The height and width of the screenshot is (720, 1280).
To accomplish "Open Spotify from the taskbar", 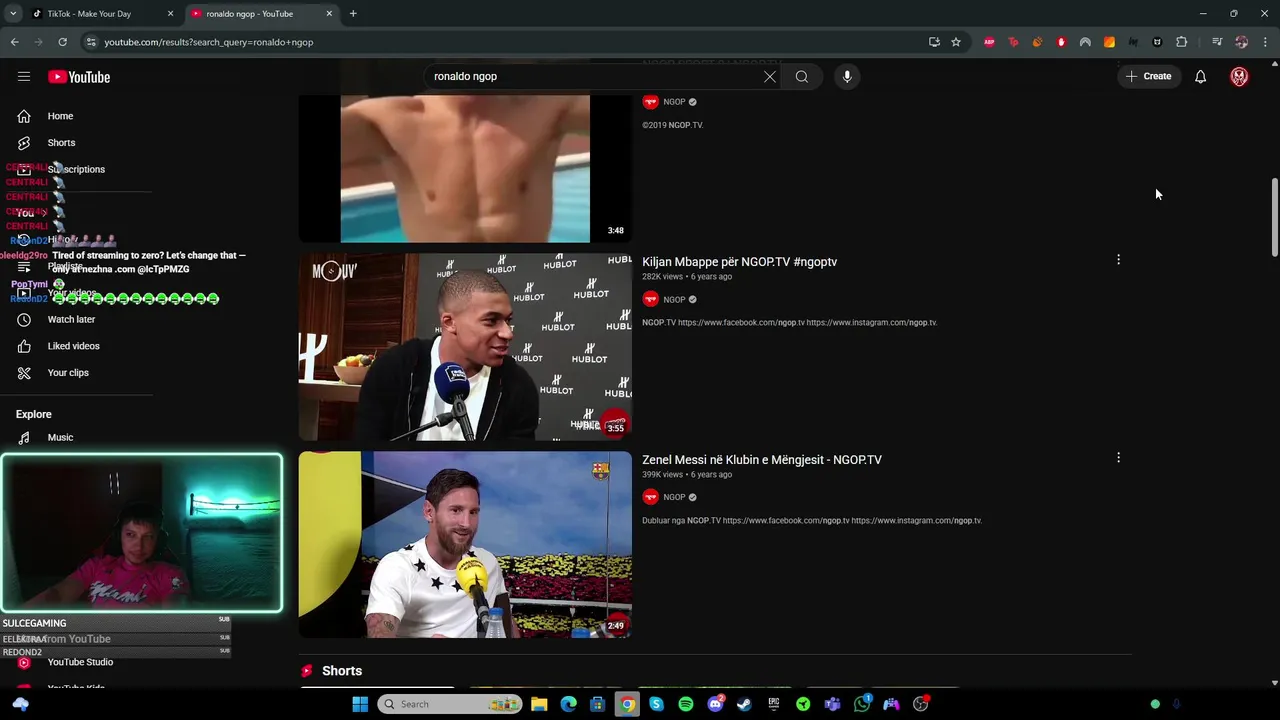I will 686,704.
